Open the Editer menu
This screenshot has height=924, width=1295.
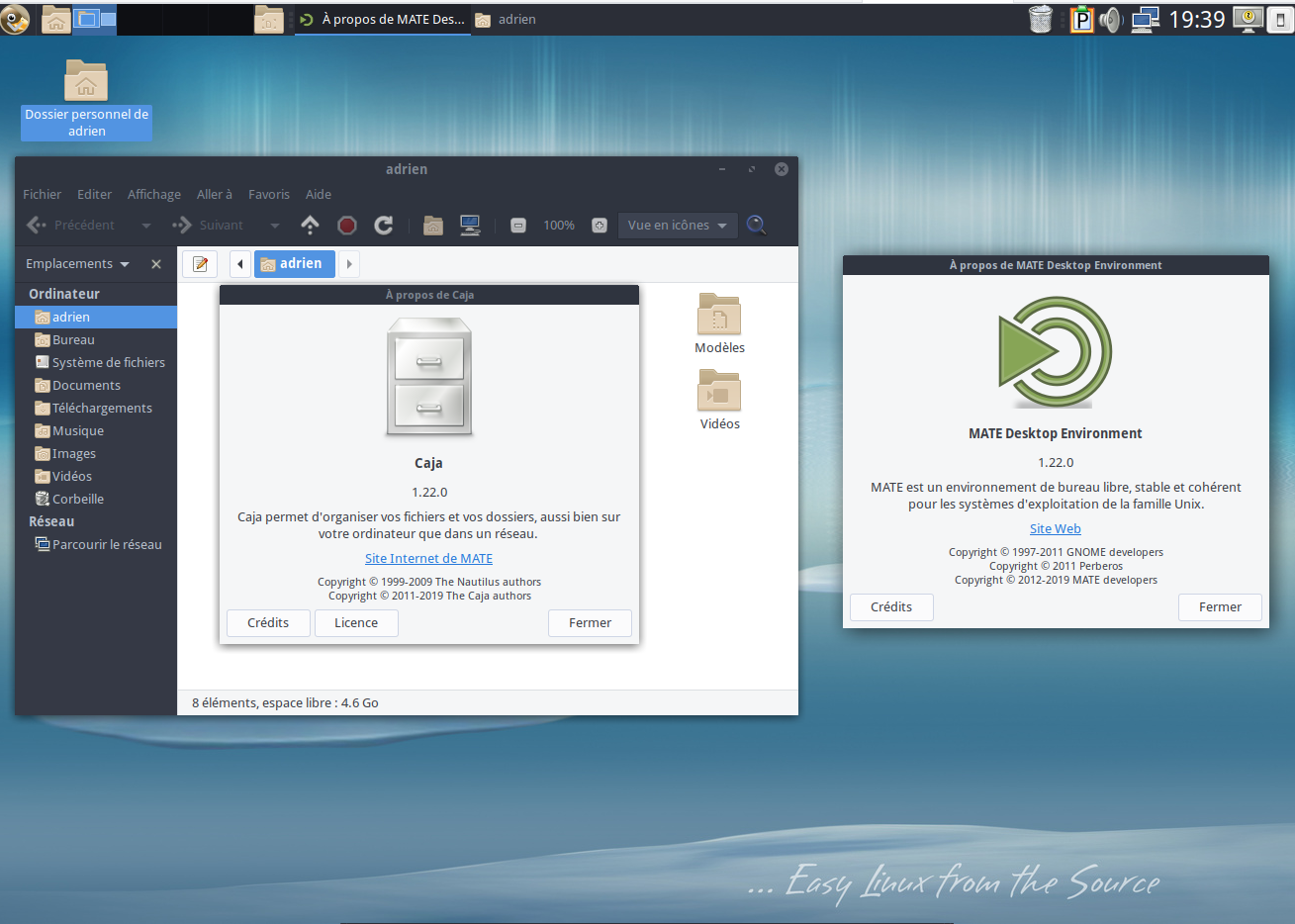(94, 195)
